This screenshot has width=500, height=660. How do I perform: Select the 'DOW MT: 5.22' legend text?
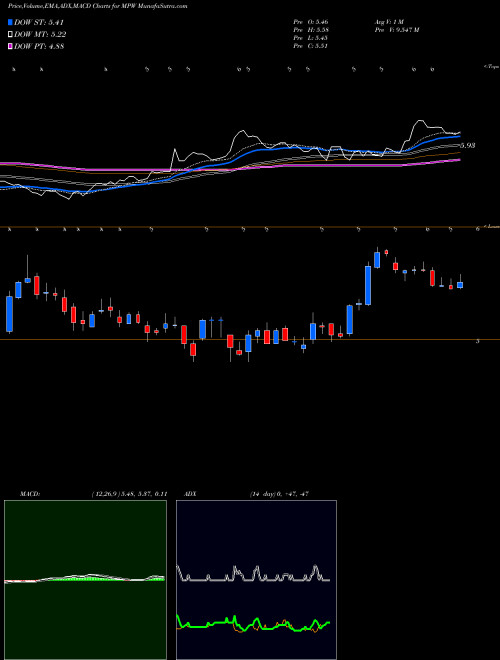coord(40,35)
